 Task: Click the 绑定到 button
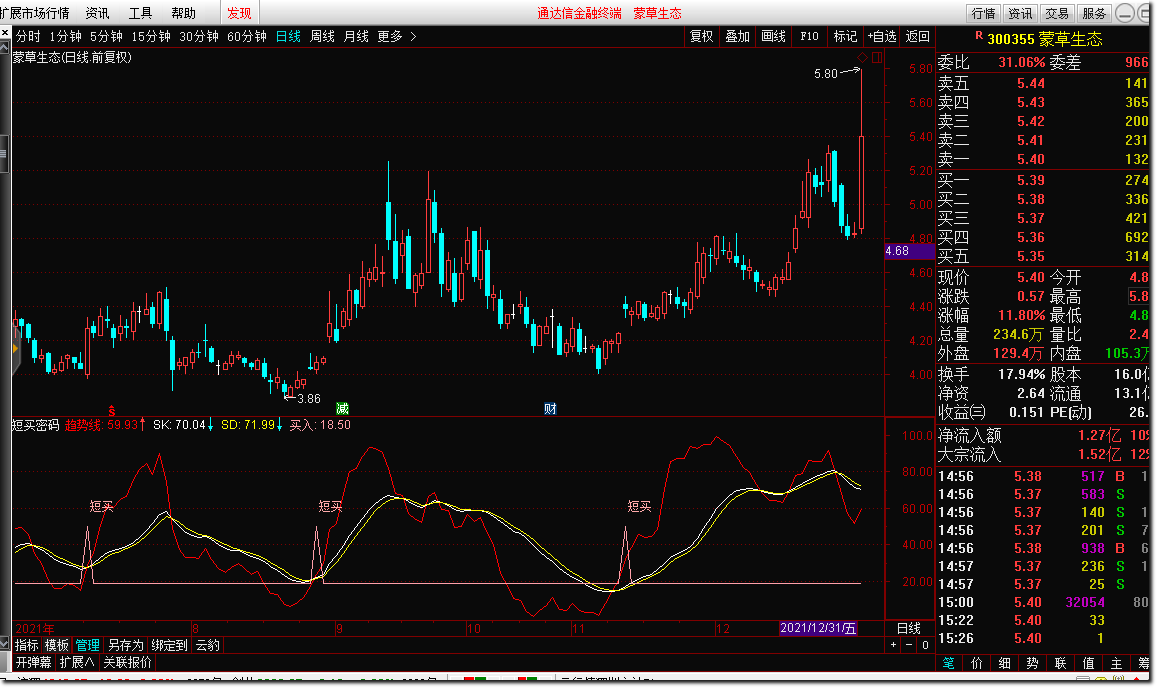tap(170, 645)
